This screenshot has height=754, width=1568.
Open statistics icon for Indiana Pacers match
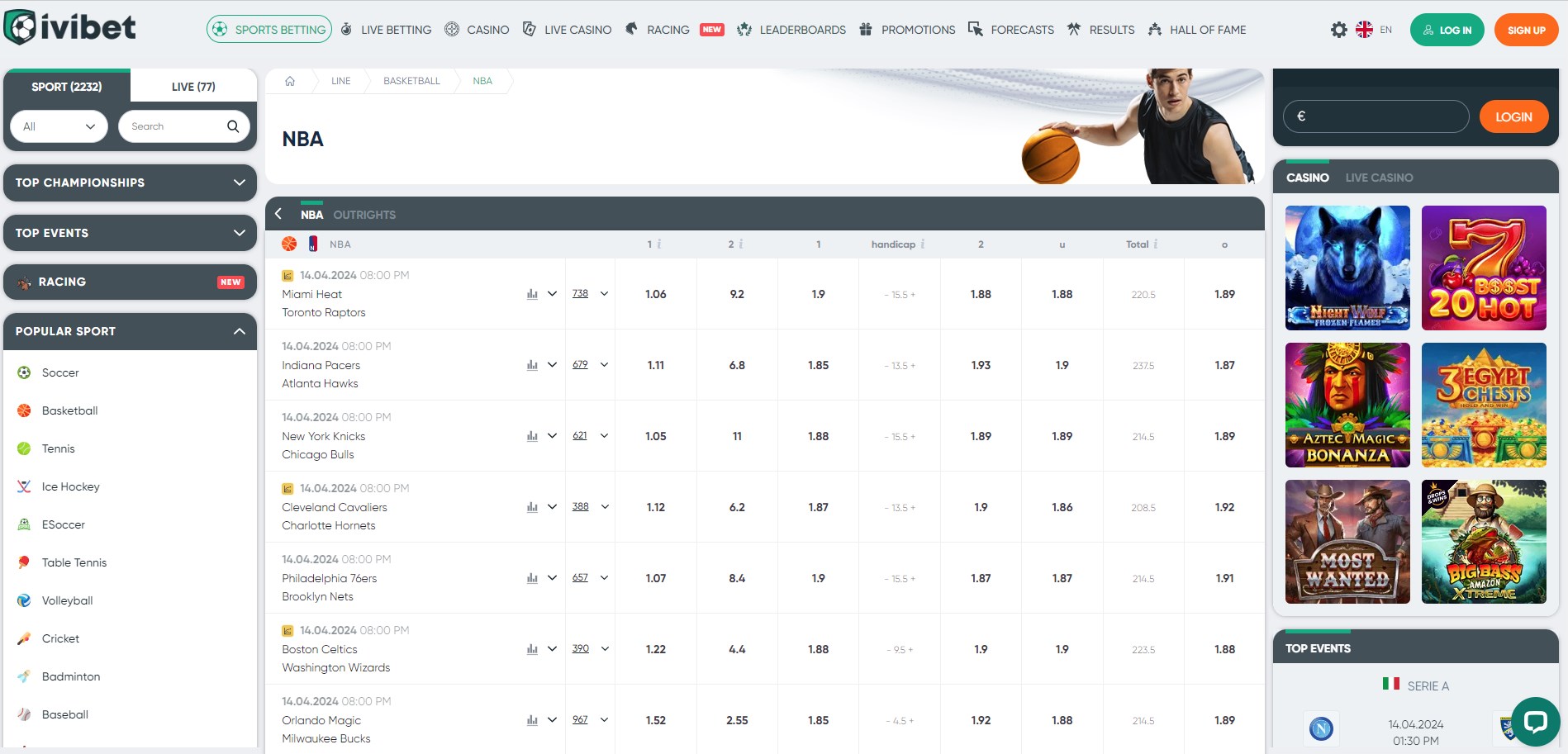tap(532, 365)
